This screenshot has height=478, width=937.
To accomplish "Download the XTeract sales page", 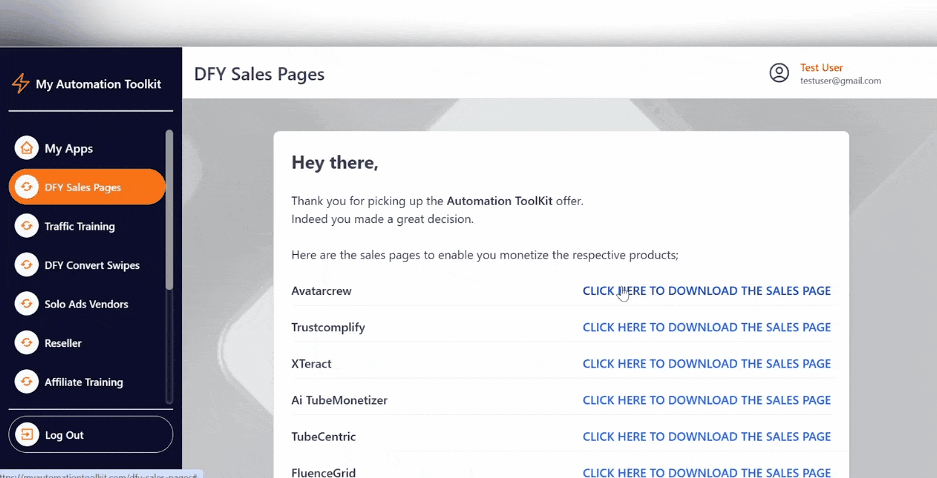I will point(706,364).
